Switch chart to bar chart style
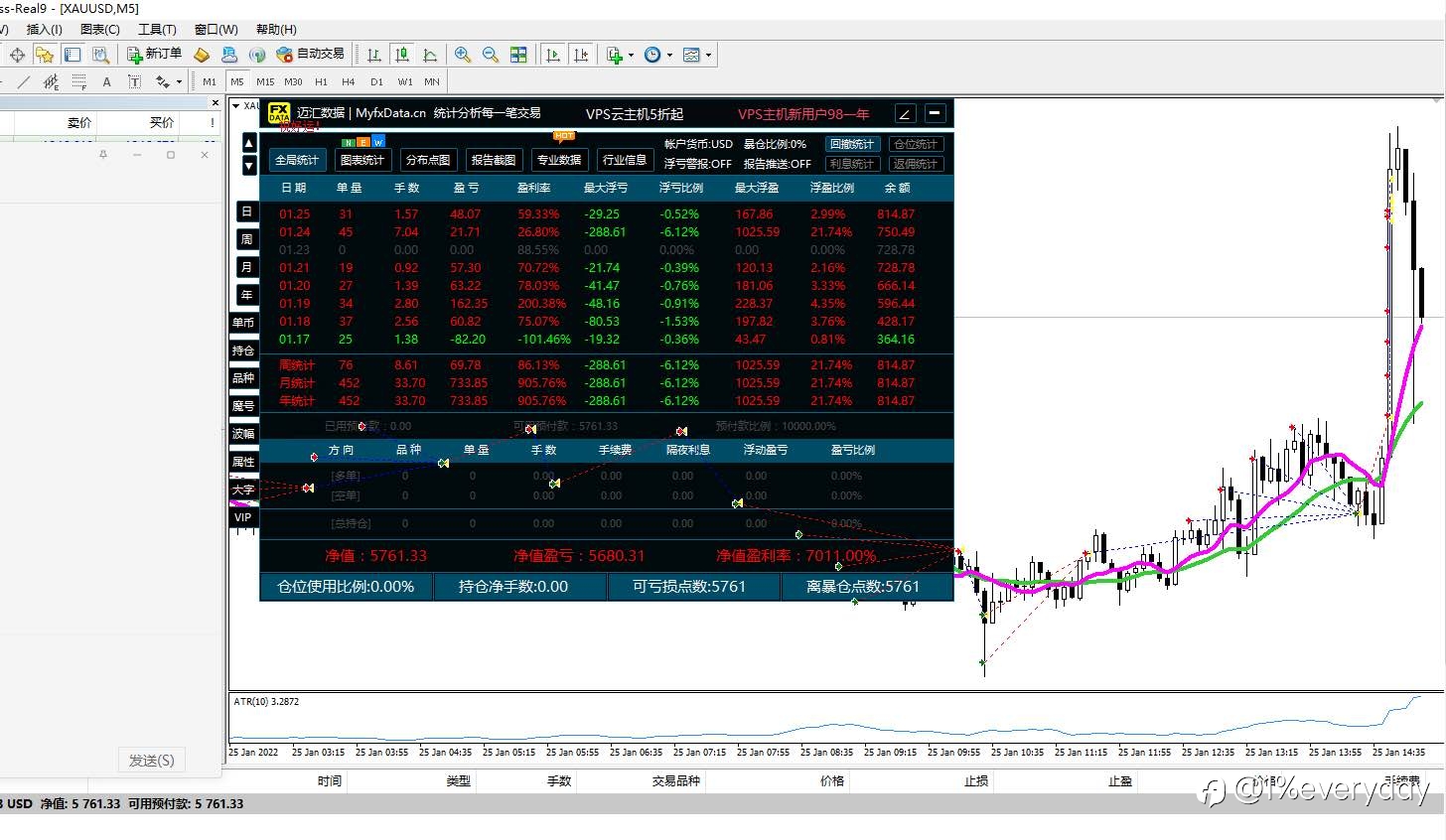The width and height of the screenshot is (1446, 840). tap(374, 55)
